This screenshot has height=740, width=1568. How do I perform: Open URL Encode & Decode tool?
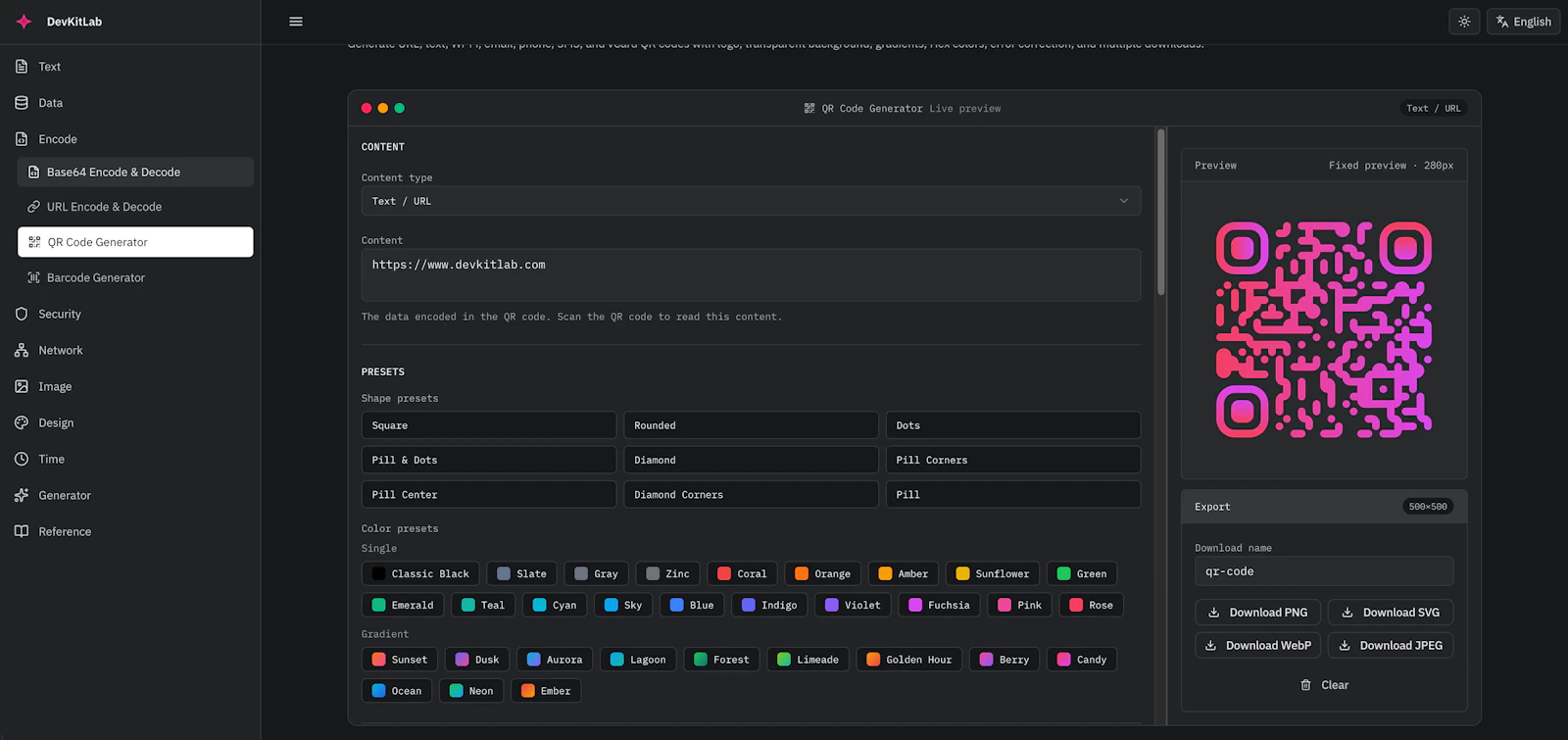(135, 207)
